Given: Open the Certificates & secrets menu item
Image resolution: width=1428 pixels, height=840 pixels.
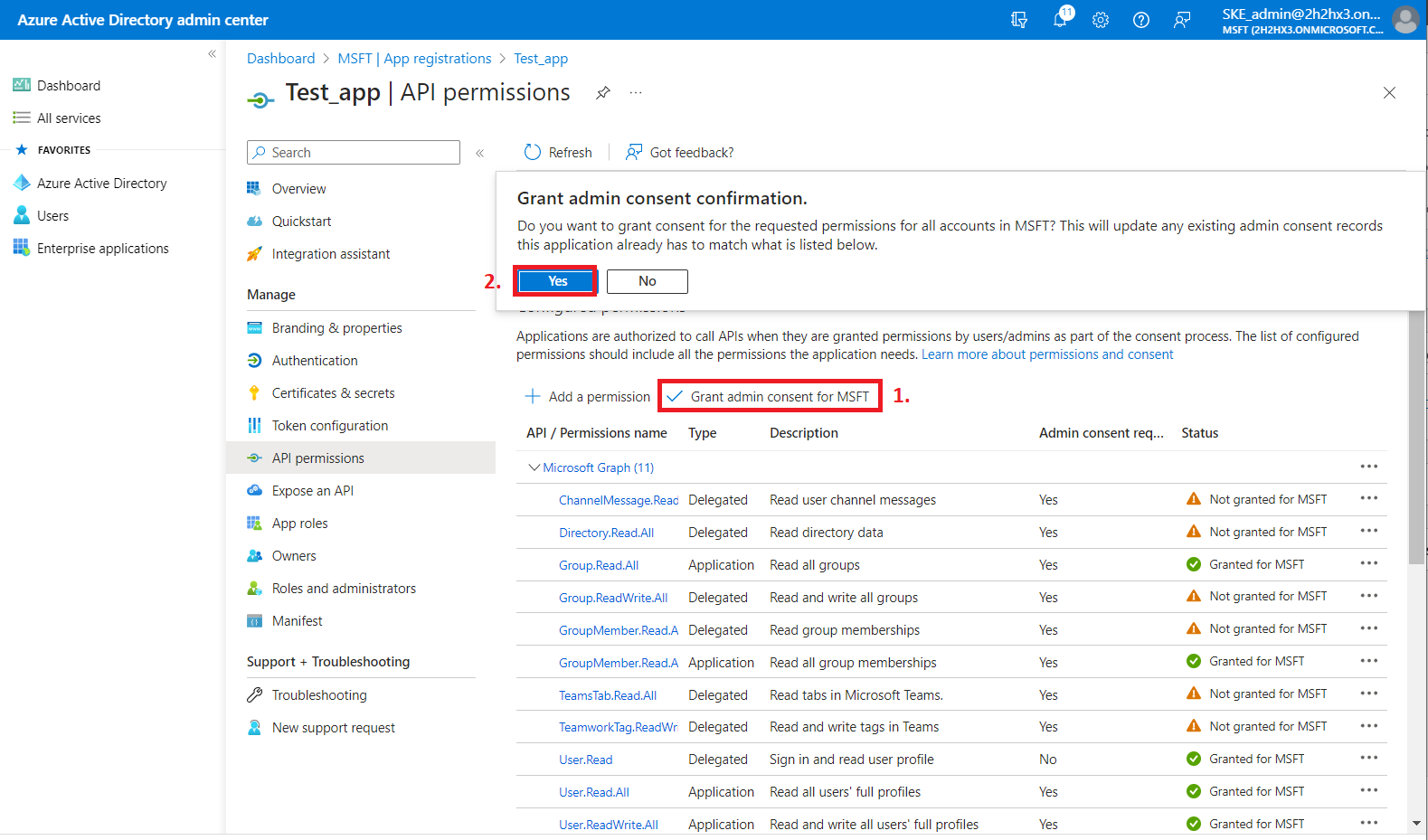Looking at the screenshot, I should [x=333, y=393].
